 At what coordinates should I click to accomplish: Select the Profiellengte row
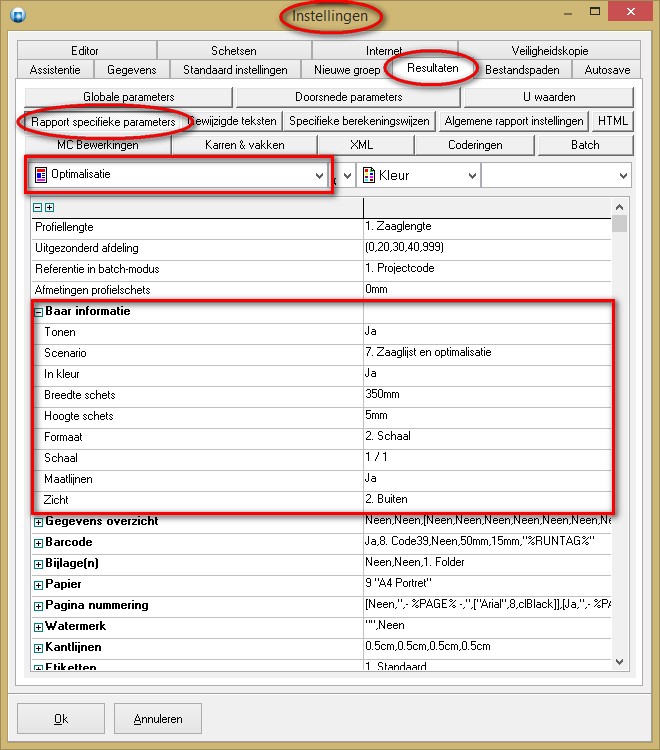[x=321, y=227]
